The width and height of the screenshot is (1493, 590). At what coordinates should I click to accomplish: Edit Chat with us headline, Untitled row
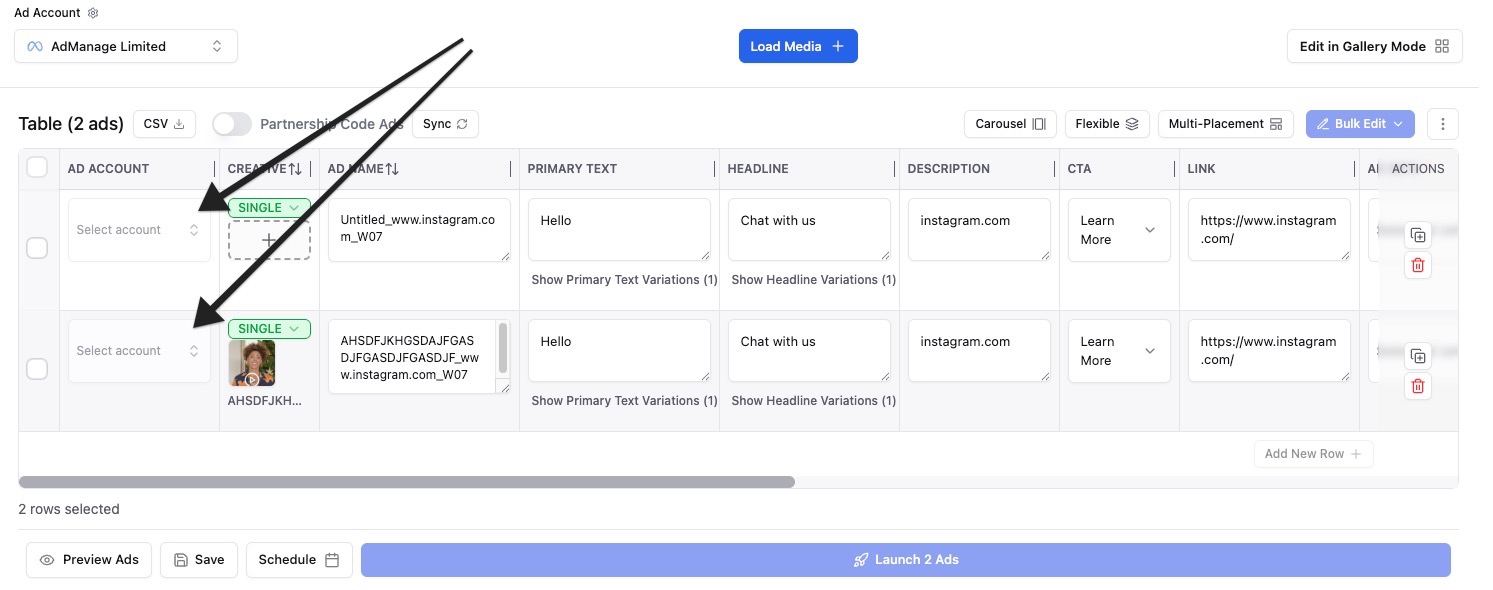pos(809,230)
